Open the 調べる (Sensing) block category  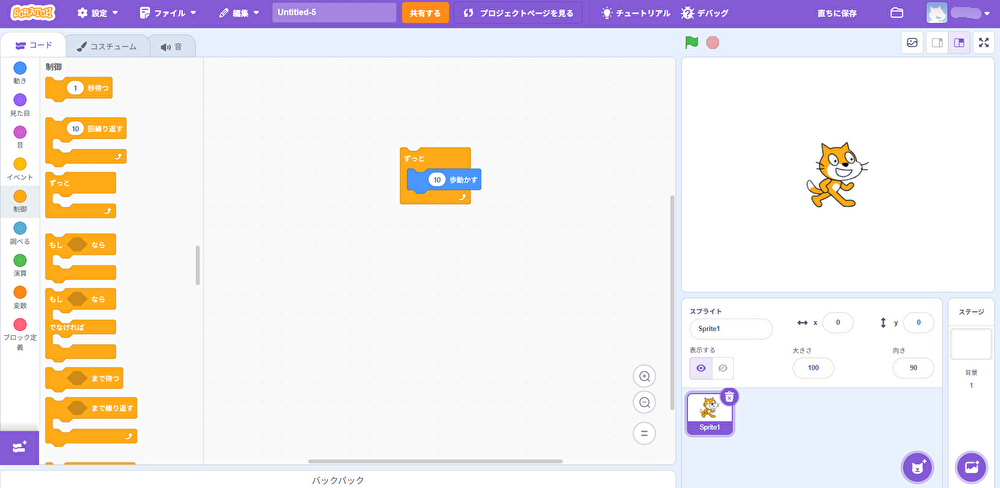20,233
